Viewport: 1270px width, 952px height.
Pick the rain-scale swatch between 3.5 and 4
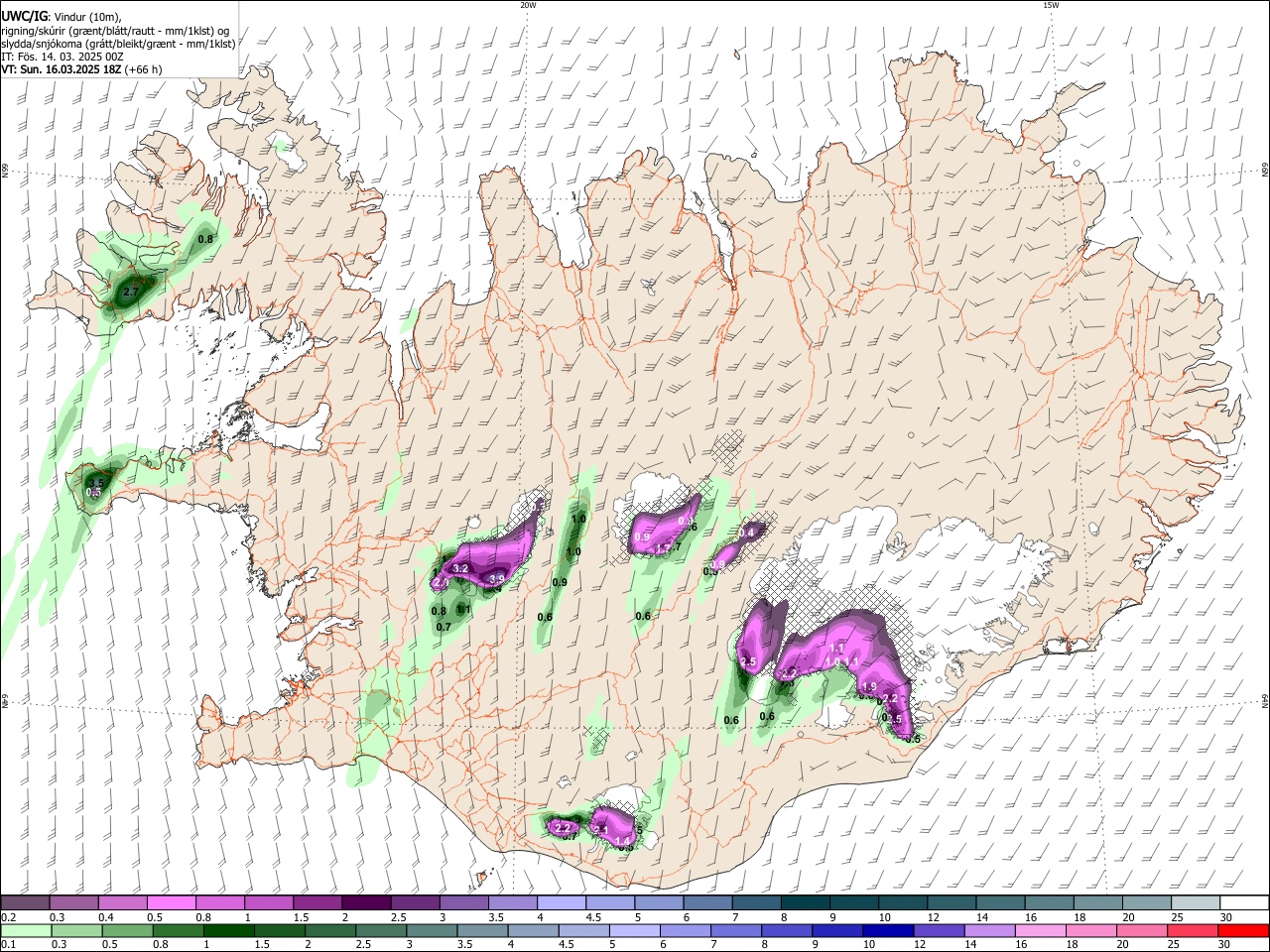[x=481, y=930]
